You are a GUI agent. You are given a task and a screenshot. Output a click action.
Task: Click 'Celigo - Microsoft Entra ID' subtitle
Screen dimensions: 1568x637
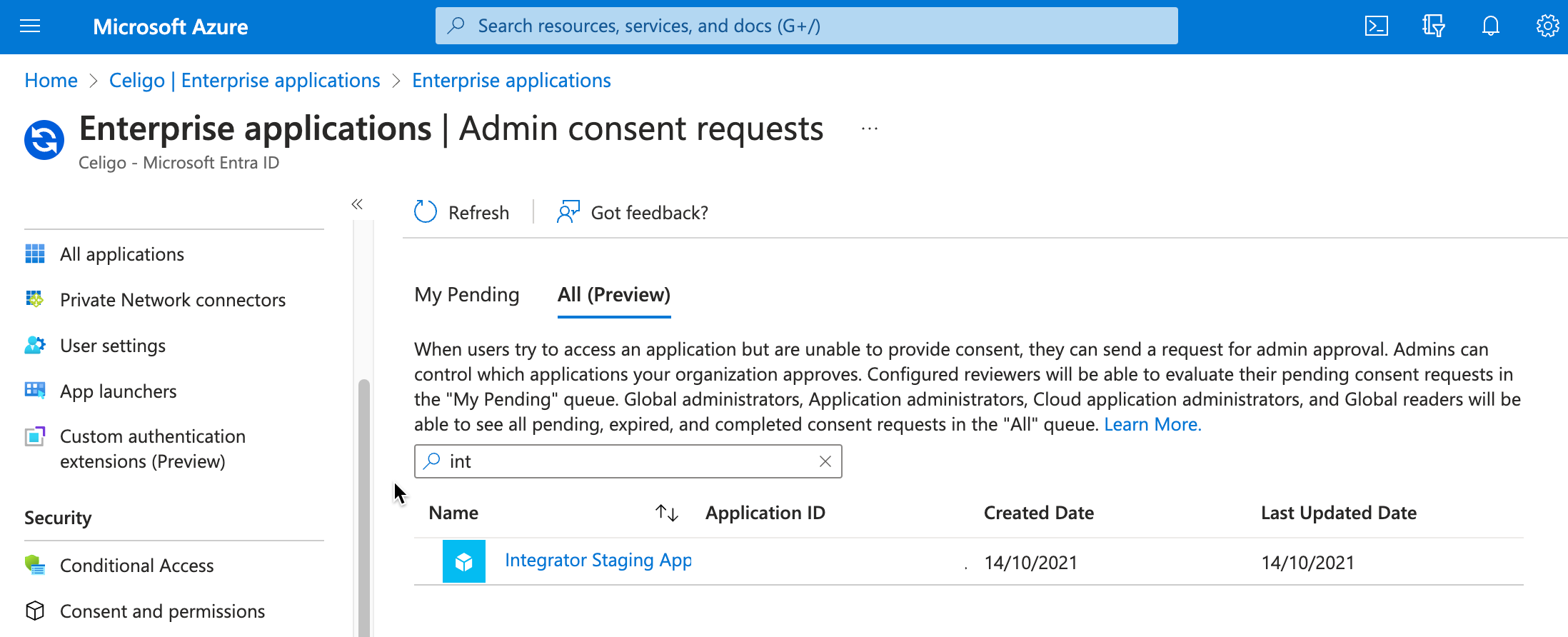click(x=179, y=163)
